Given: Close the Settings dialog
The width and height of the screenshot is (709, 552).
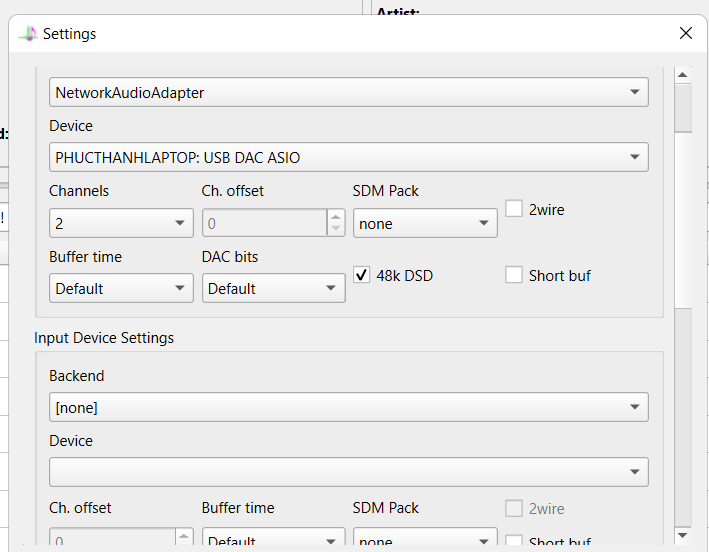Looking at the screenshot, I should click(685, 33).
